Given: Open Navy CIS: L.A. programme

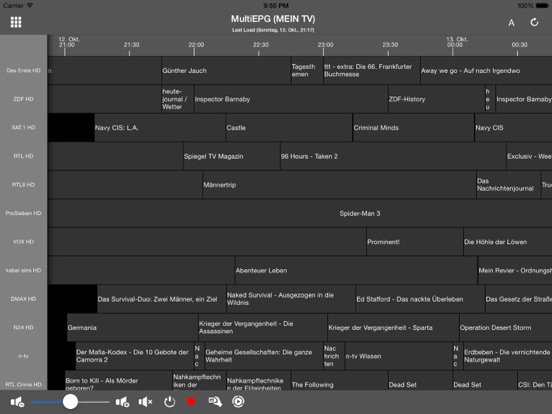Looking at the screenshot, I should coord(160,127).
